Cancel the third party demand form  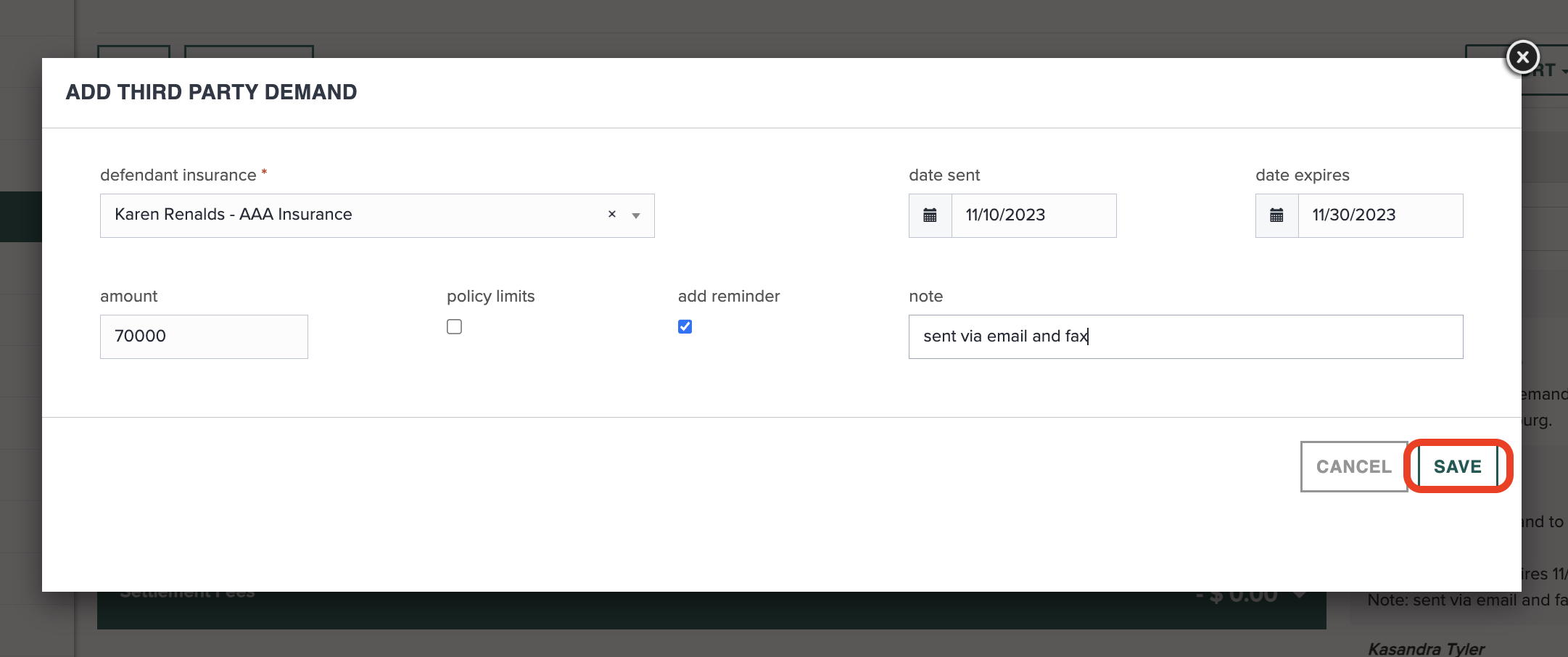tap(1353, 466)
